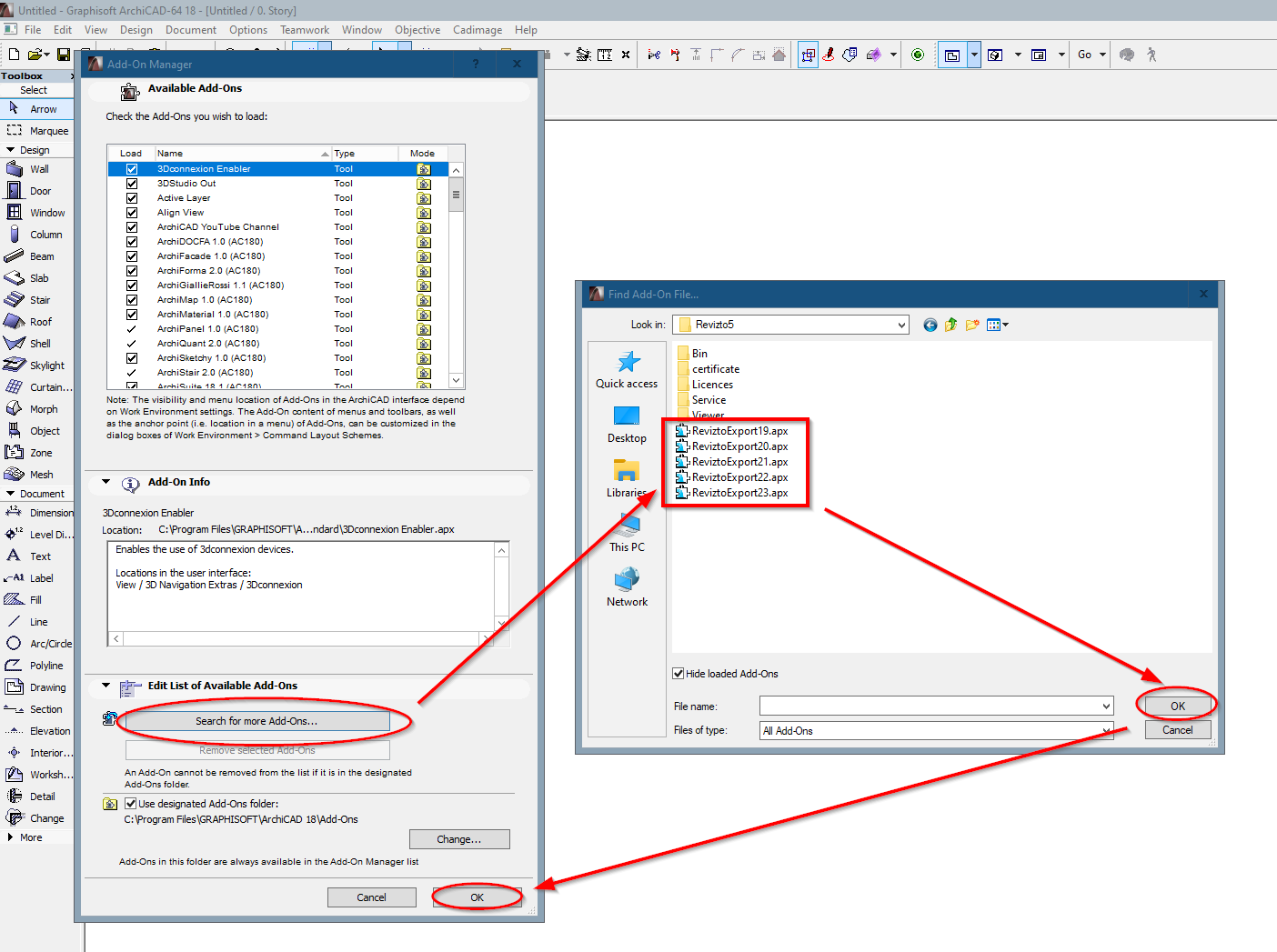Viewport: 1277px width, 952px height.
Task: Collapse the Add-On Info section
Action: (x=106, y=482)
